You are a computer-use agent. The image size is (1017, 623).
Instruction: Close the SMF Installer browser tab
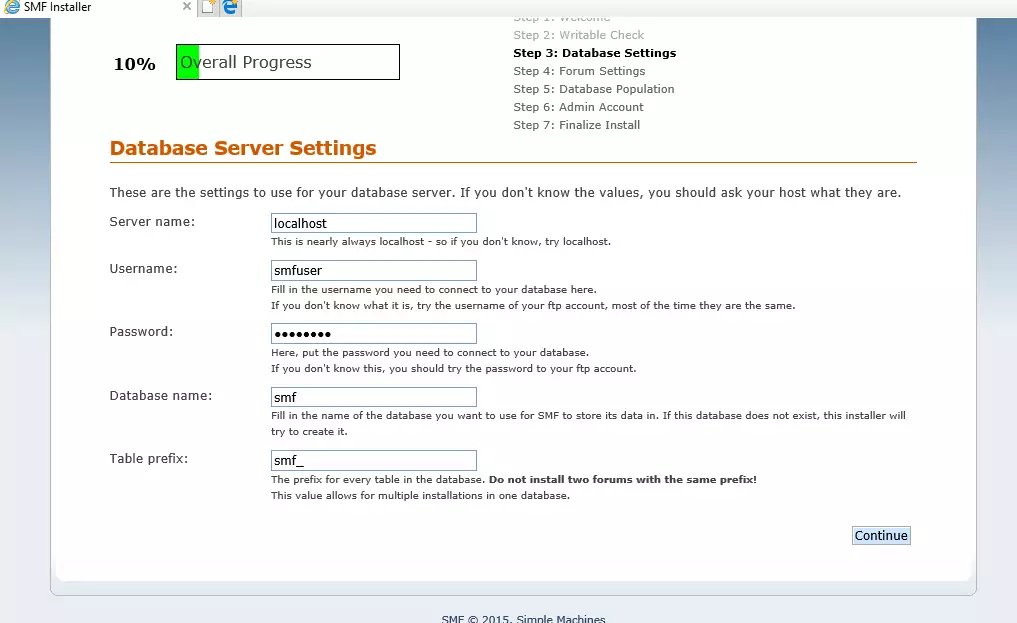click(x=187, y=6)
